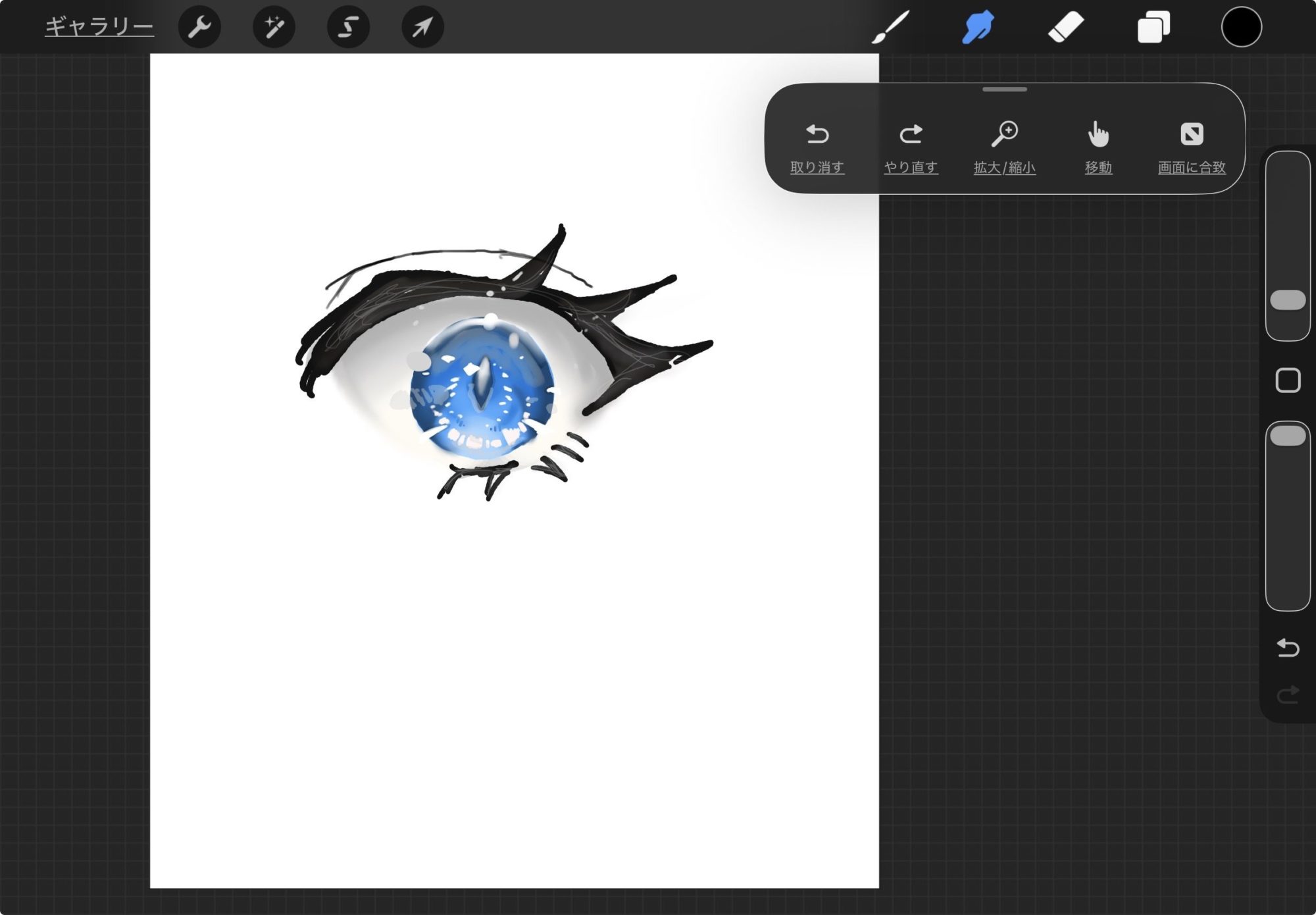Return to ギャラリー gallery
The height and width of the screenshot is (915, 1316).
pos(99,27)
